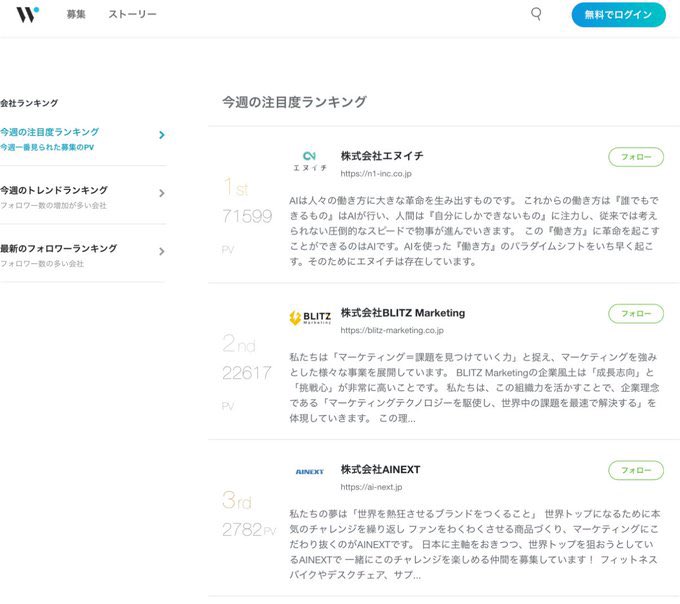Follow 株式会社エヌイチ with フォロー button
Image resolution: width=680 pixels, height=604 pixels.
coord(636,157)
